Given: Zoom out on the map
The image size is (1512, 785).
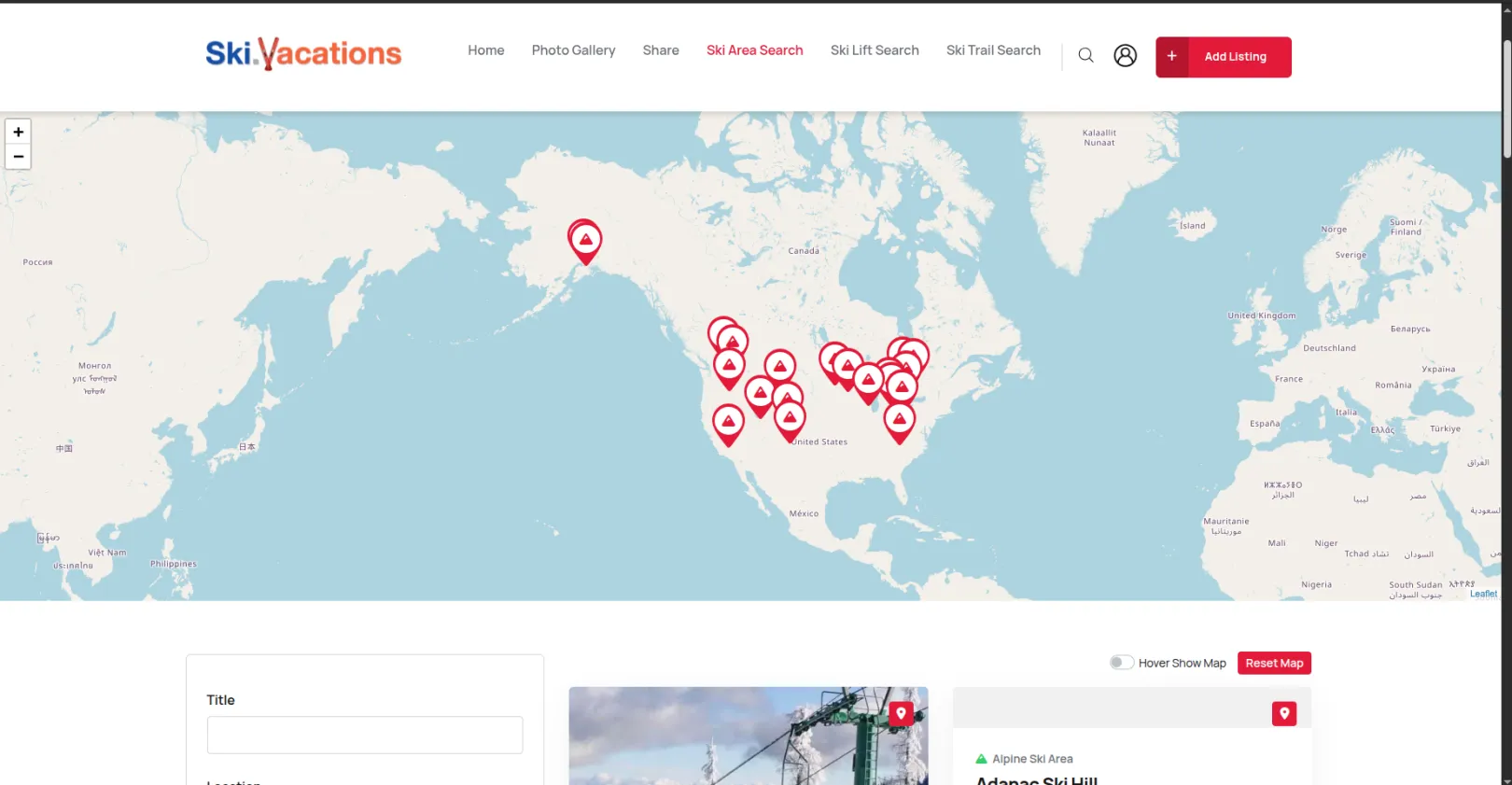Looking at the screenshot, I should click(x=19, y=157).
